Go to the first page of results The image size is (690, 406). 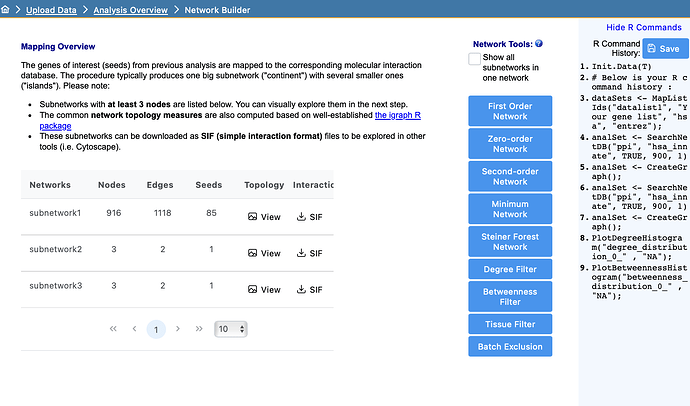click(x=112, y=329)
